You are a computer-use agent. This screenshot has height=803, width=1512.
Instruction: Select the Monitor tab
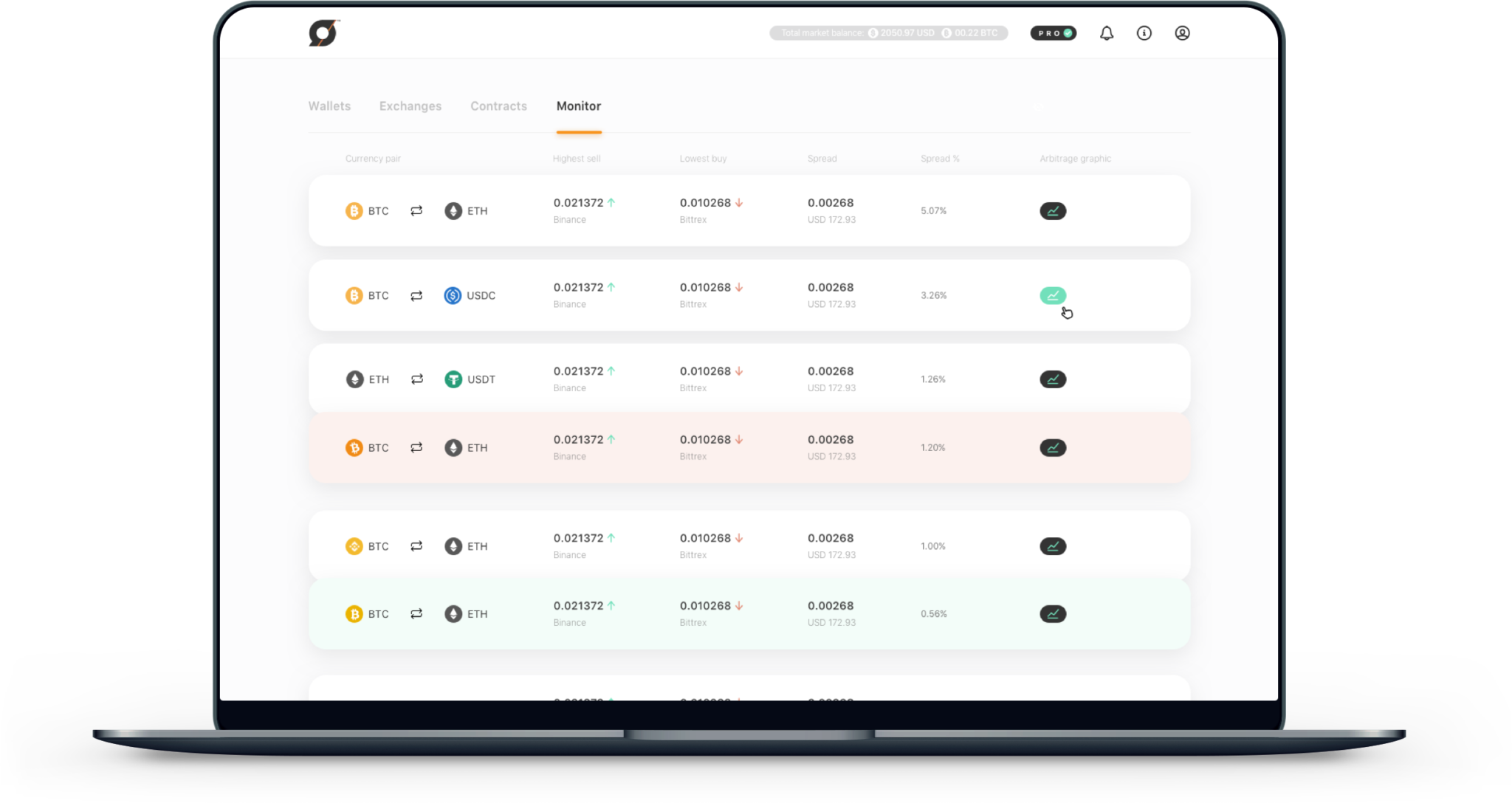[579, 106]
